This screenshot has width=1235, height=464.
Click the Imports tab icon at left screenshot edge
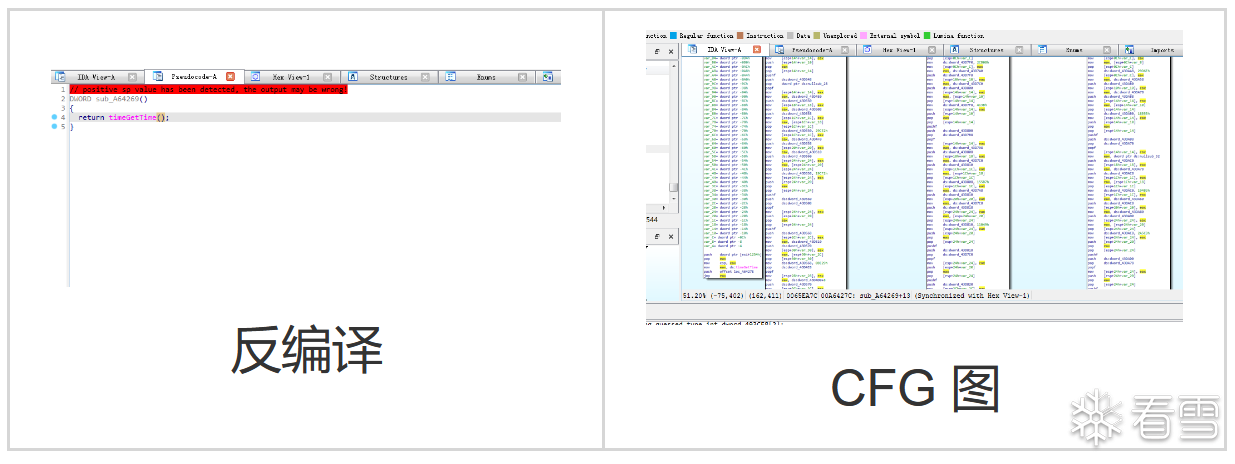click(x=548, y=77)
